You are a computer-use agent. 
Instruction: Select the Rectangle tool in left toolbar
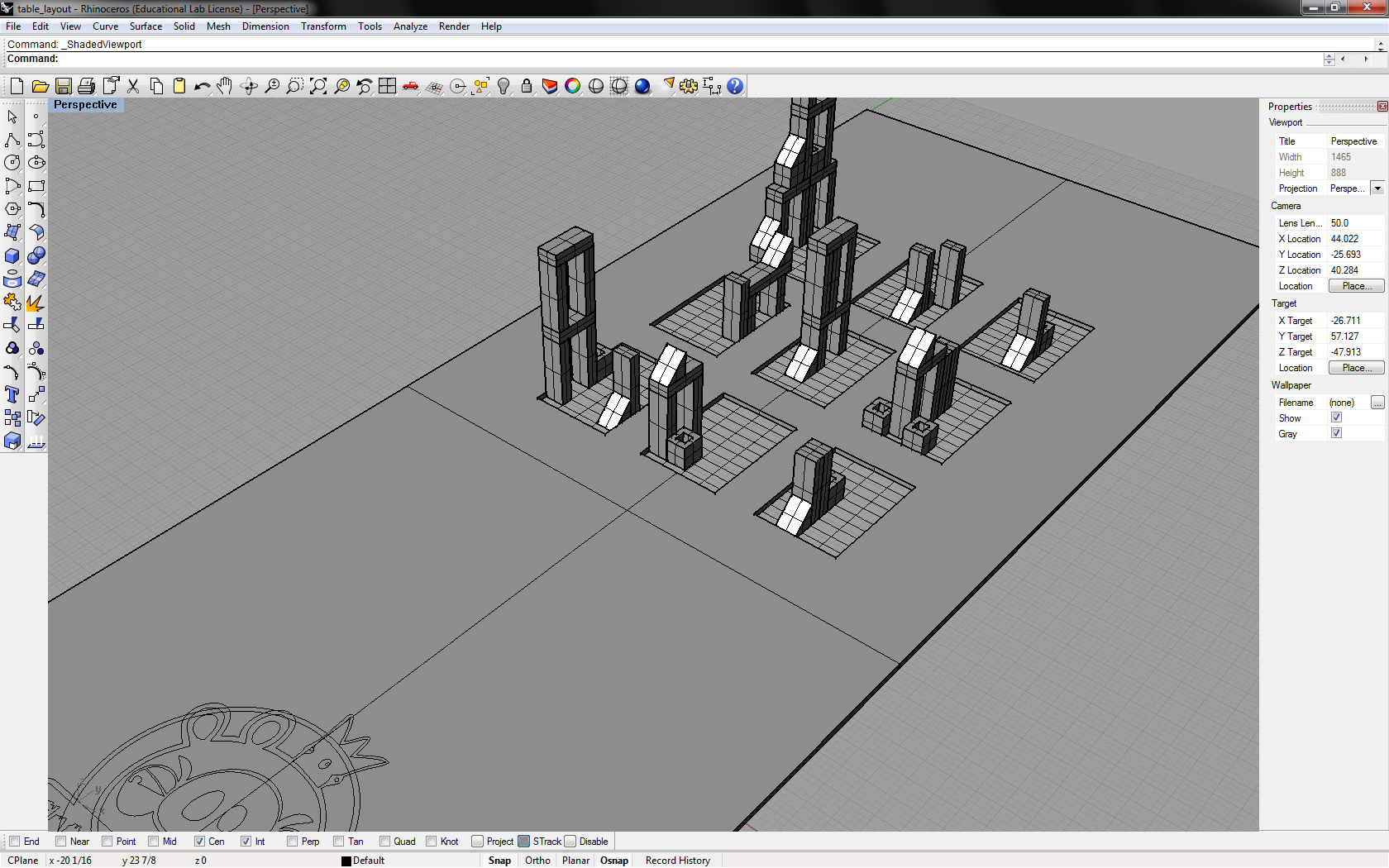(36, 186)
